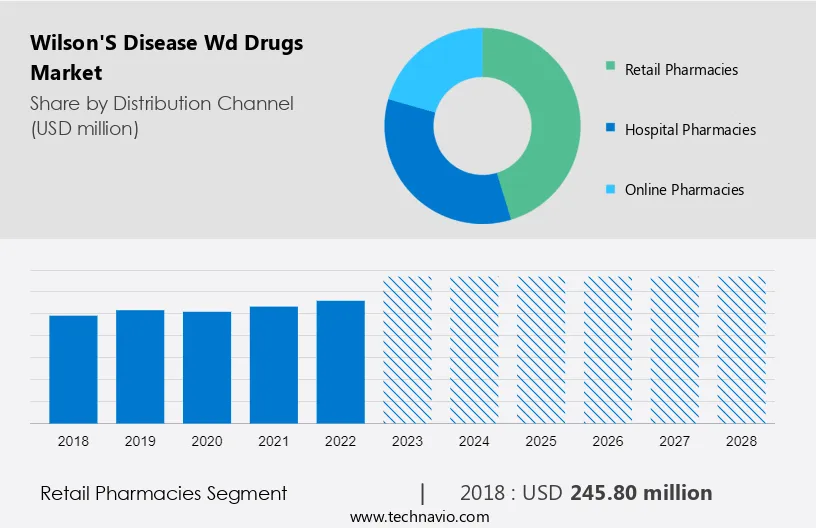Click the solid blue bar for 2019
Viewport: 816px width, 528px height.
coord(140,366)
